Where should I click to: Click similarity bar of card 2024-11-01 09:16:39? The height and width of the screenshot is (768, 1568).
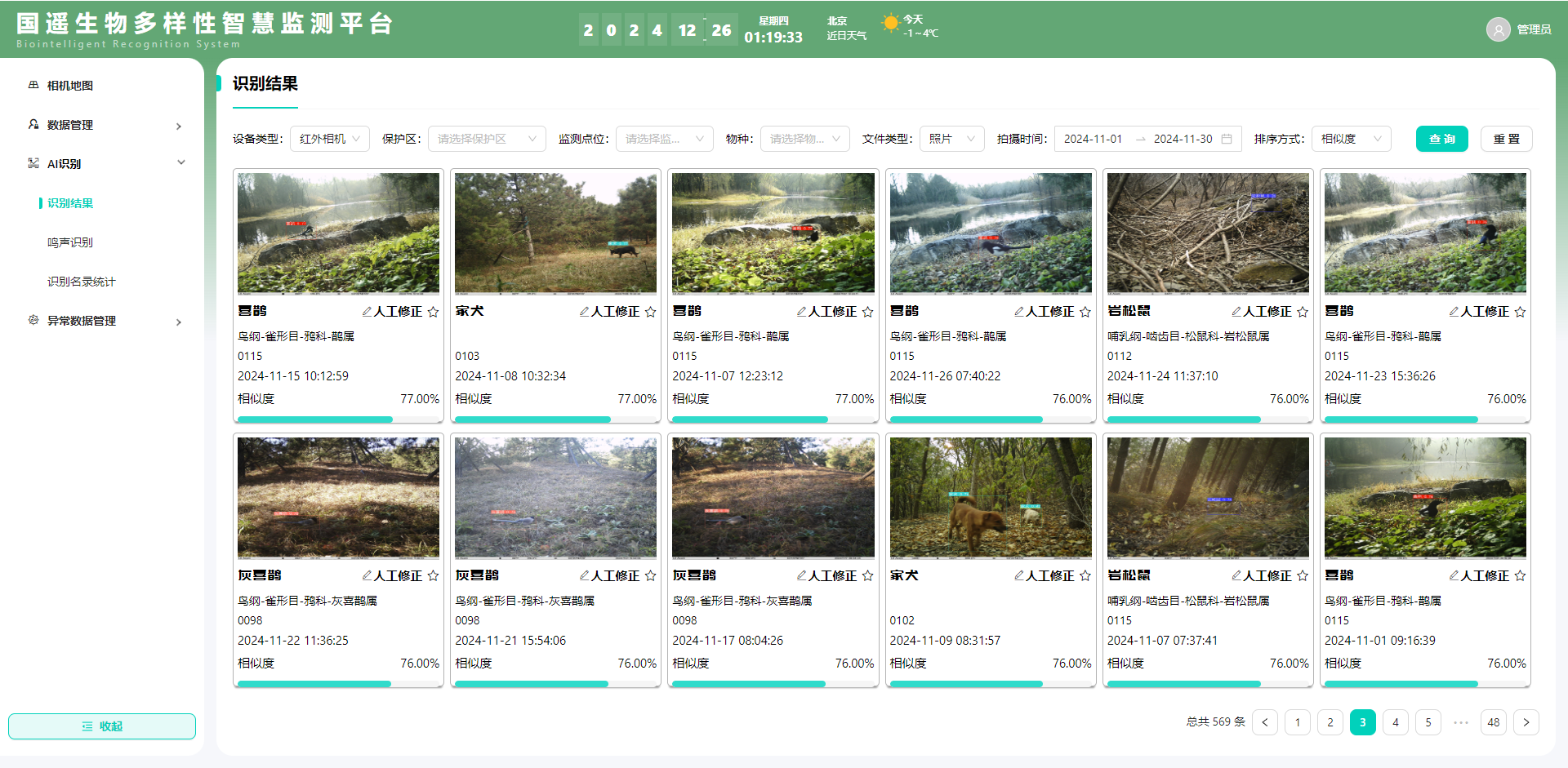[x=1425, y=684]
